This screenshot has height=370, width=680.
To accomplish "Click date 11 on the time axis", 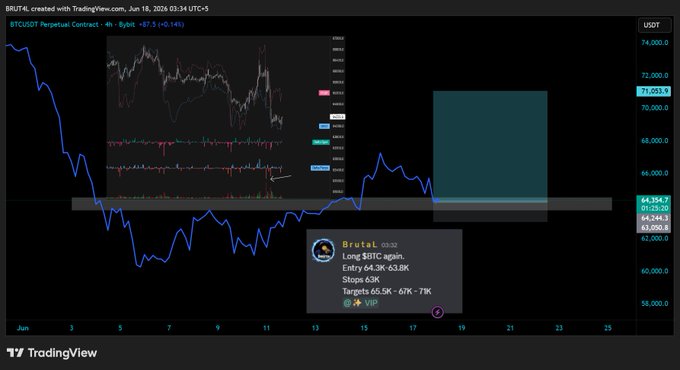I will tap(266, 328).
